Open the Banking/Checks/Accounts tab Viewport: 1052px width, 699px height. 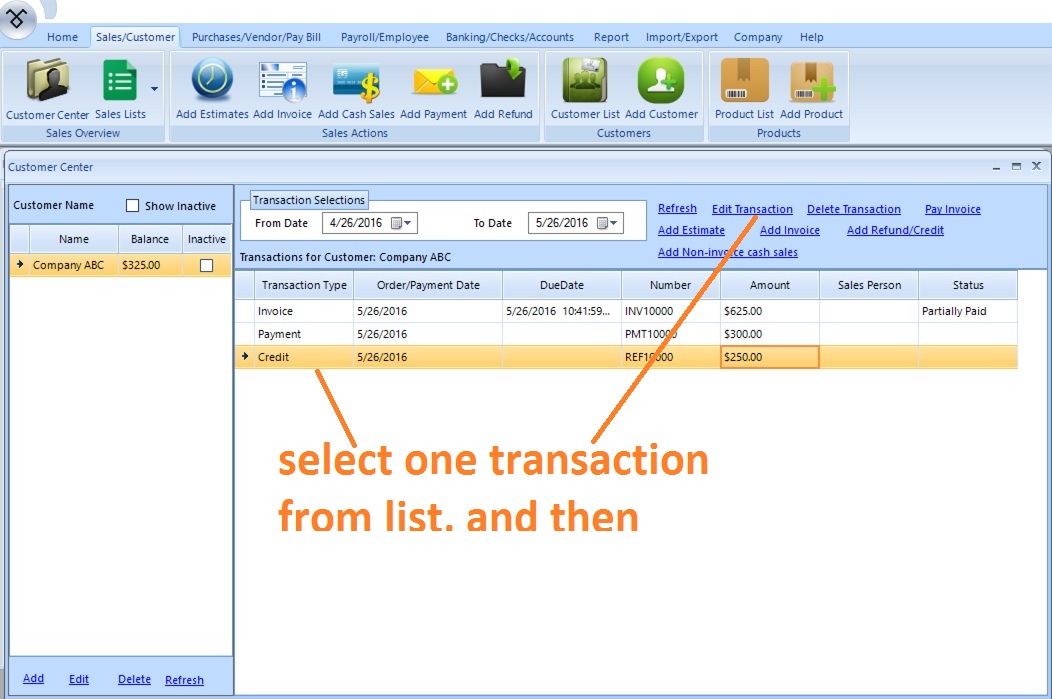tap(509, 37)
